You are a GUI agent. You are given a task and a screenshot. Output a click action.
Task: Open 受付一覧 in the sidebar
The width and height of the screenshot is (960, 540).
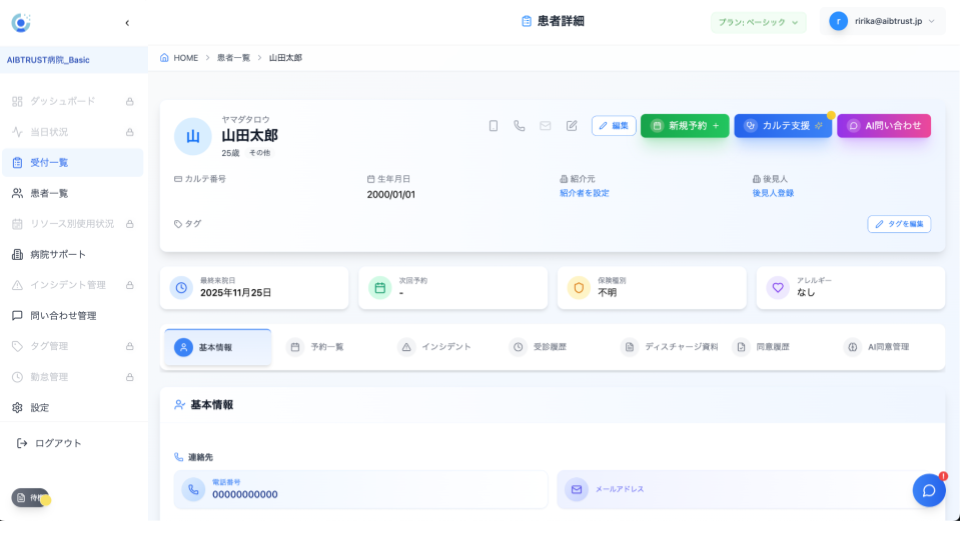tap(73, 162)
